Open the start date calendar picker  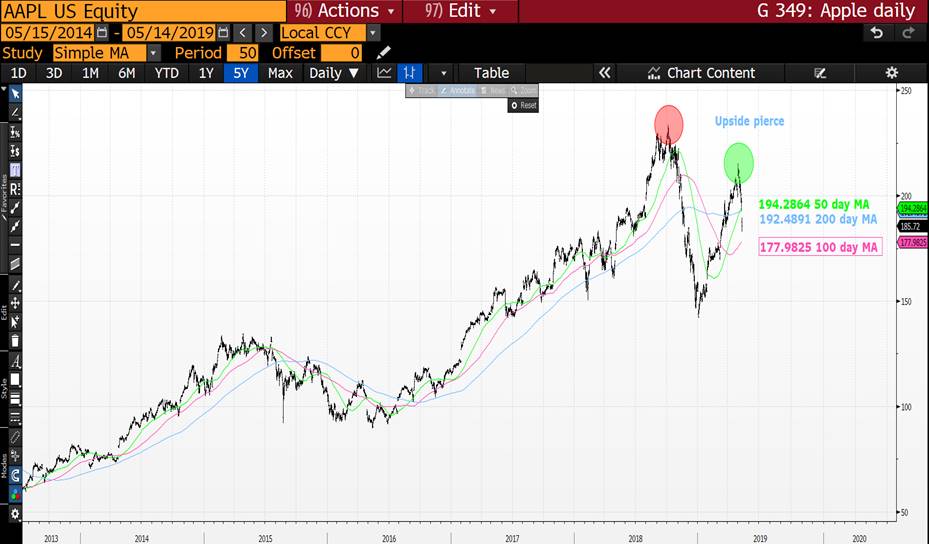pos(102,33)
